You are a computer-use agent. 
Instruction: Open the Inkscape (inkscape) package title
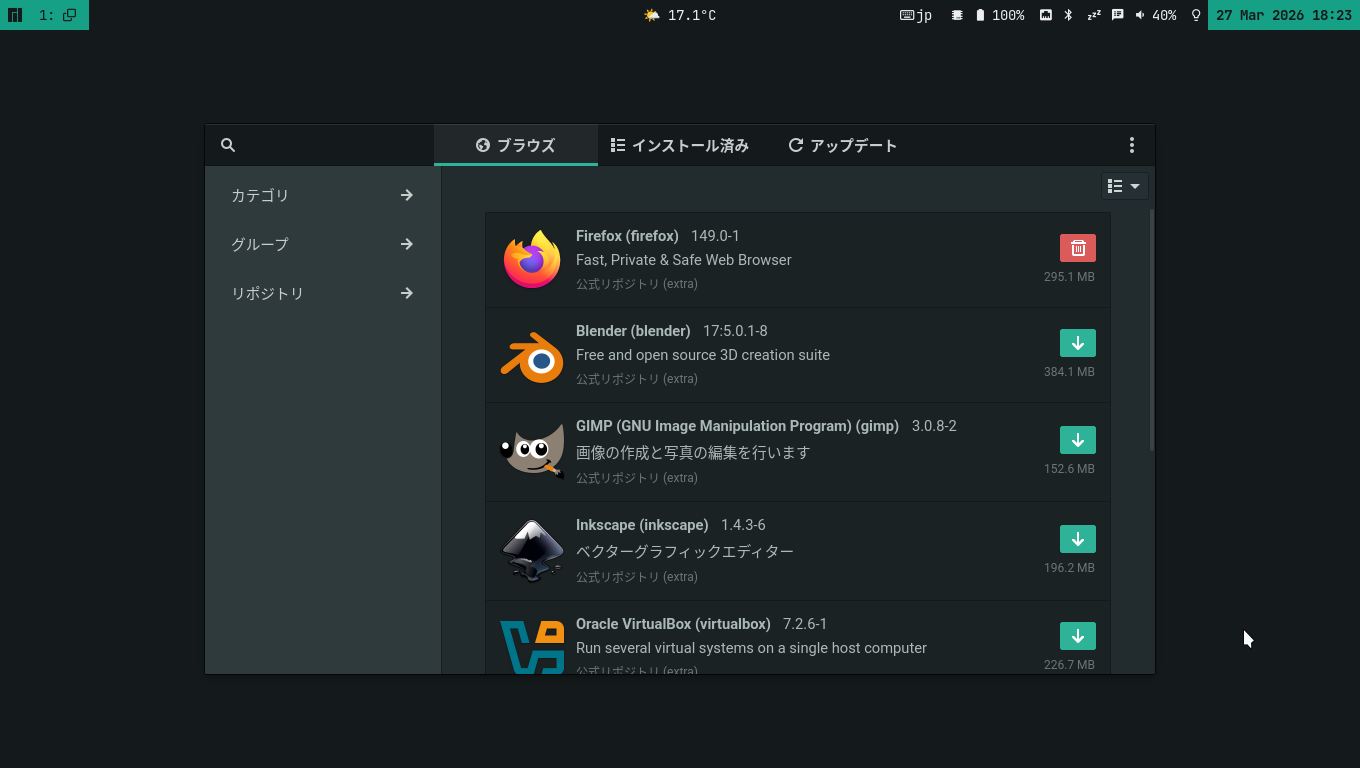click(642, 525)
